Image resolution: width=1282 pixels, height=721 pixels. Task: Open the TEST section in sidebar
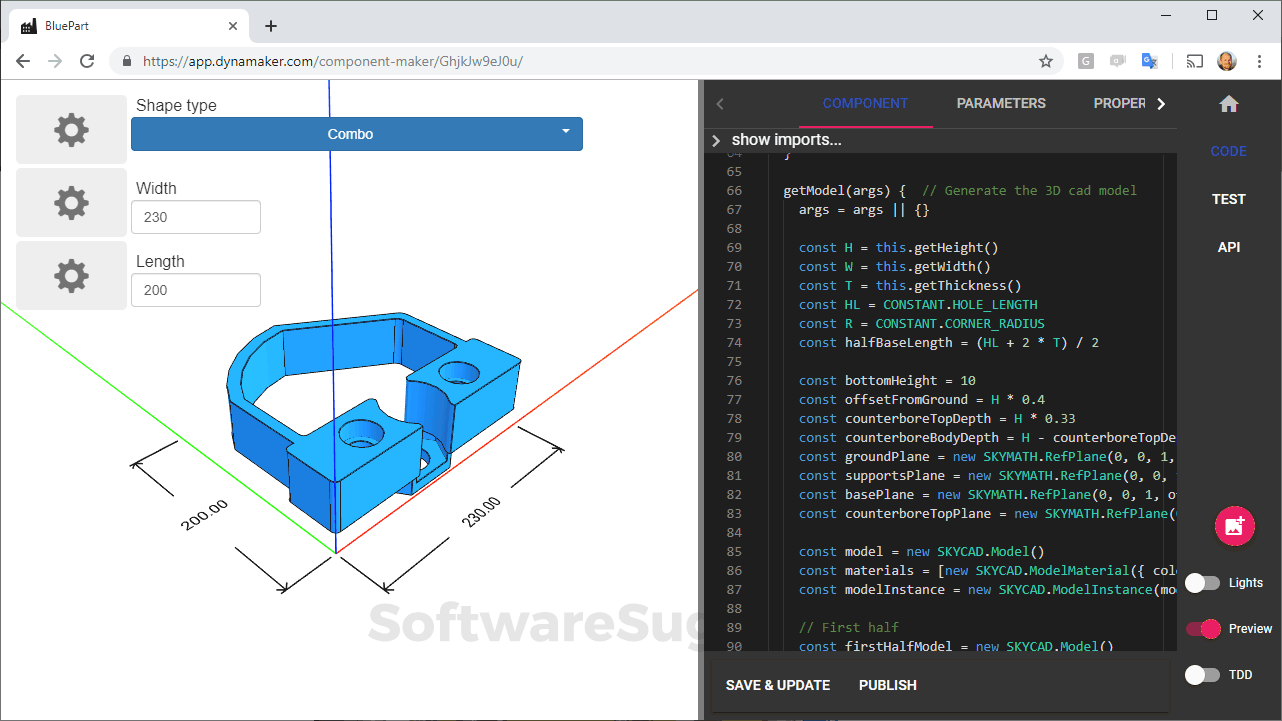(1228, 199)
